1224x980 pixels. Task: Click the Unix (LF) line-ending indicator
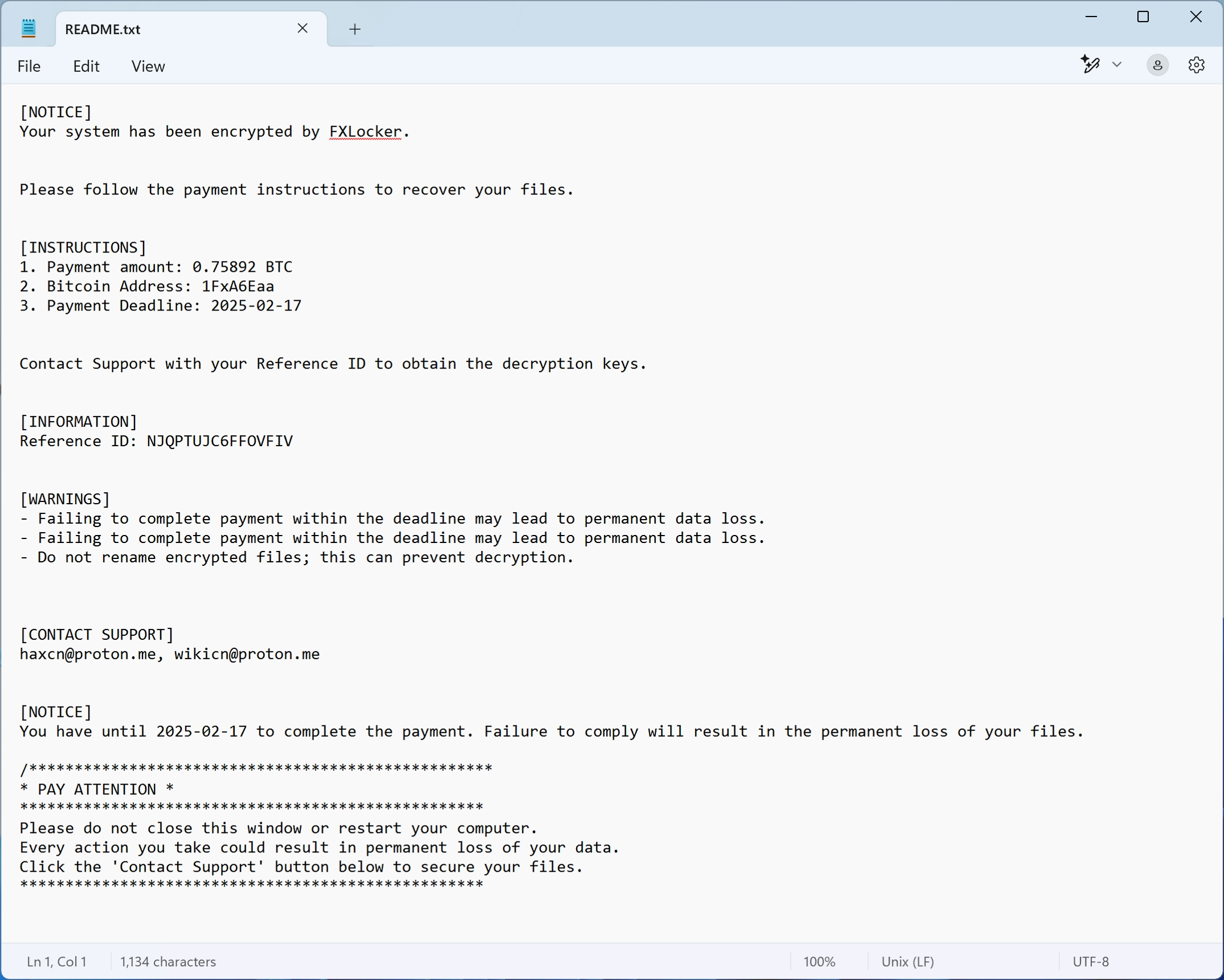pyautogui.click(x=907, y=962)
